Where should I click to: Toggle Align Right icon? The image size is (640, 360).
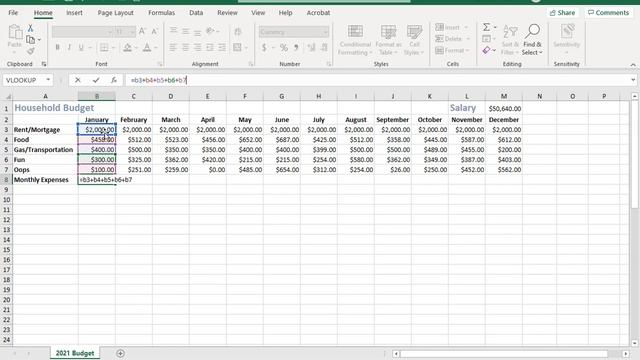pyautogui.click(x=198, y=47)
